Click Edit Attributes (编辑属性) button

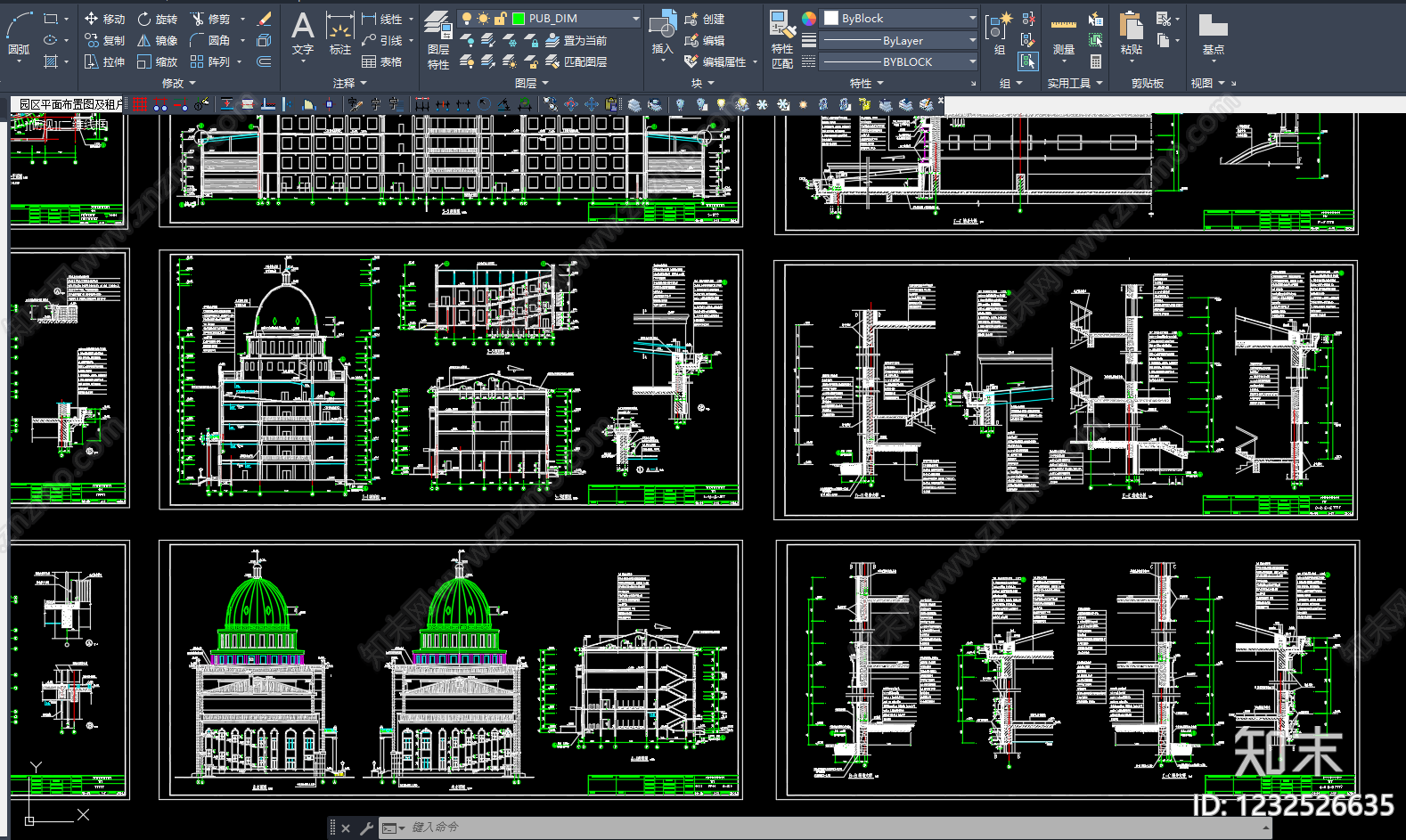pos(715,61)
